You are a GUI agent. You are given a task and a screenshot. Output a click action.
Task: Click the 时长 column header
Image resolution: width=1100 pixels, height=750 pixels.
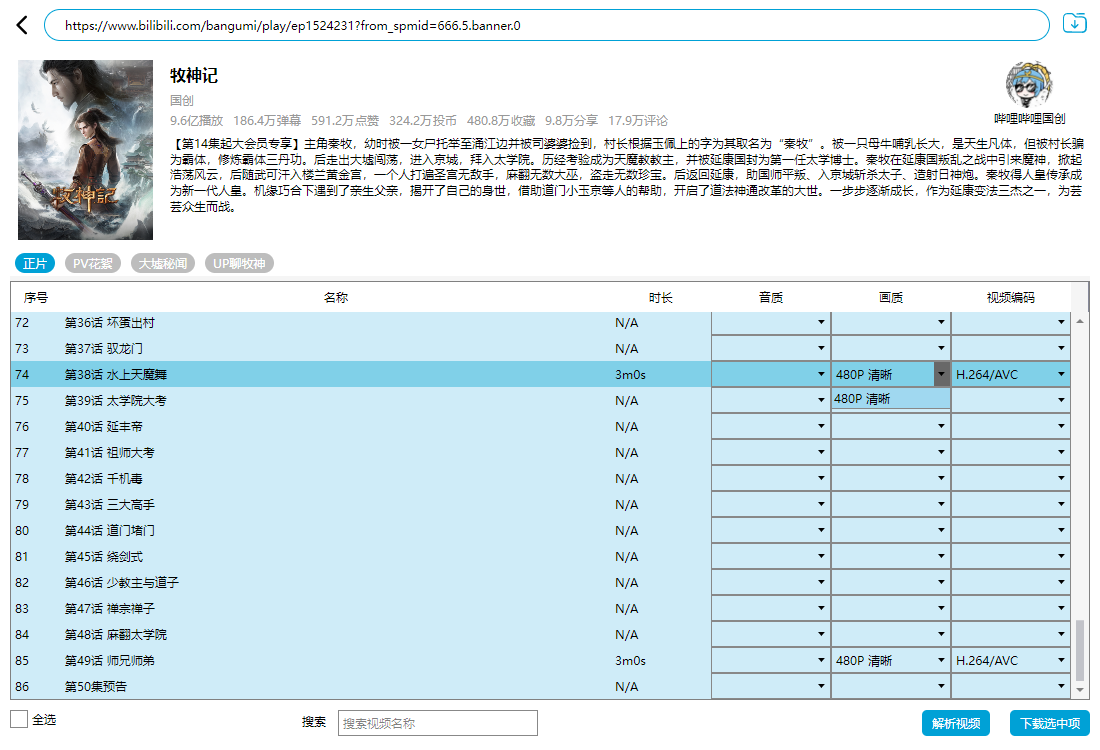[x=660, y=298]
